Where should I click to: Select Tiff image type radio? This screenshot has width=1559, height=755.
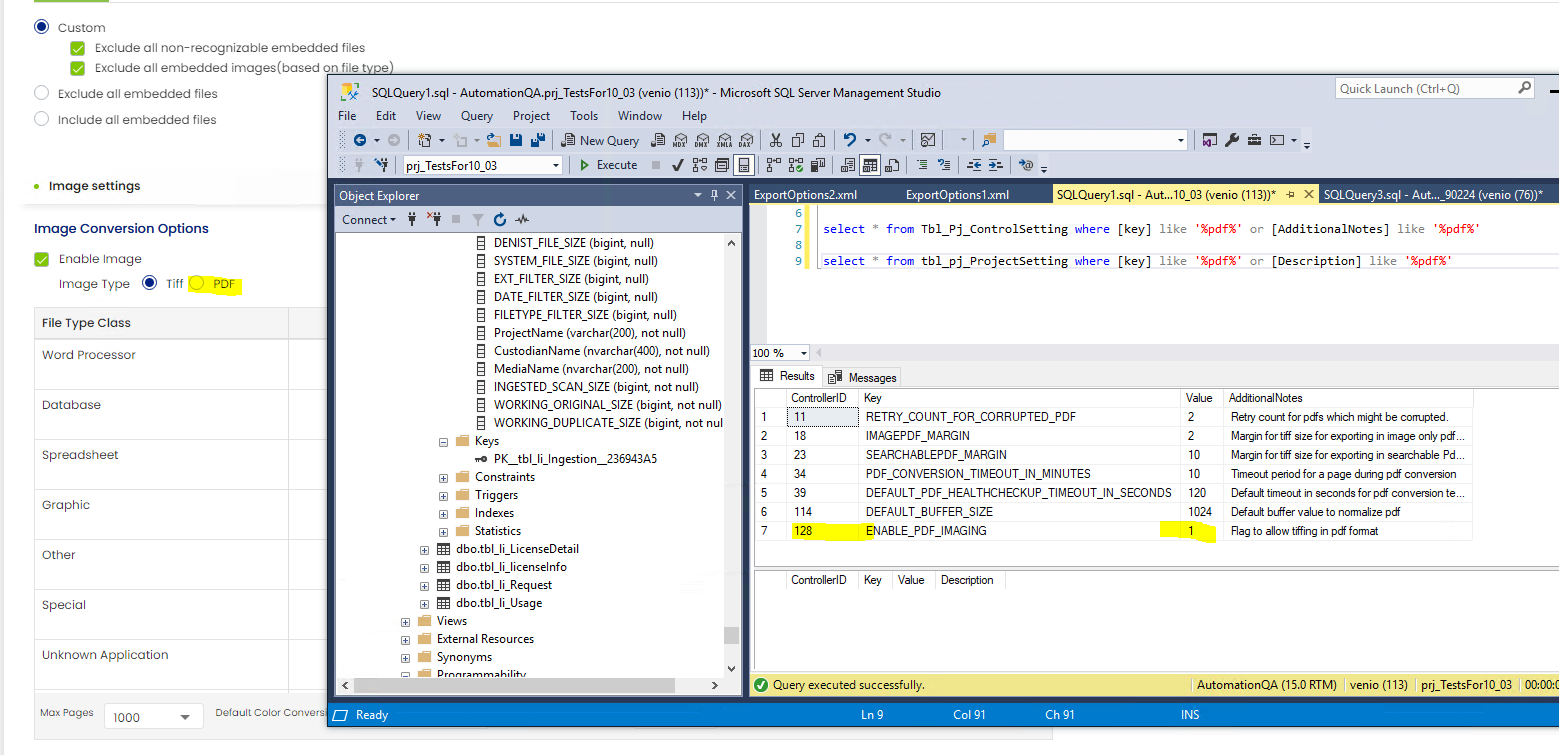[149, 283]
